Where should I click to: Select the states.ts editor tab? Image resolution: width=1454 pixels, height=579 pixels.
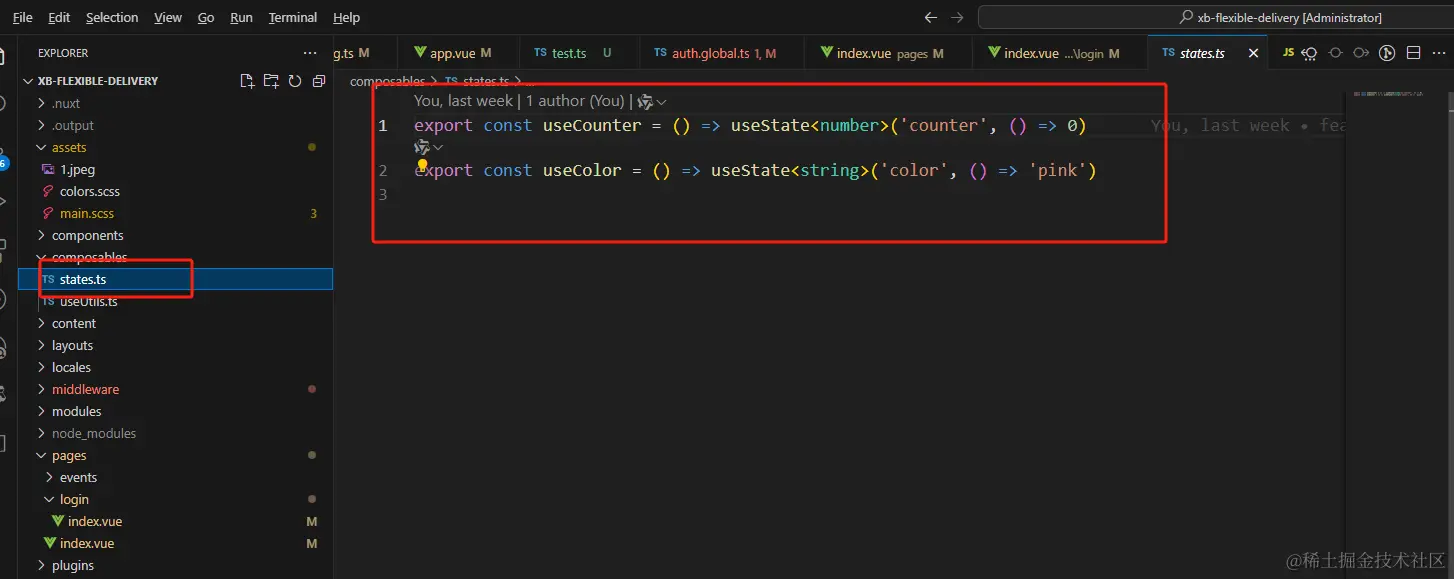point(1207,53)
